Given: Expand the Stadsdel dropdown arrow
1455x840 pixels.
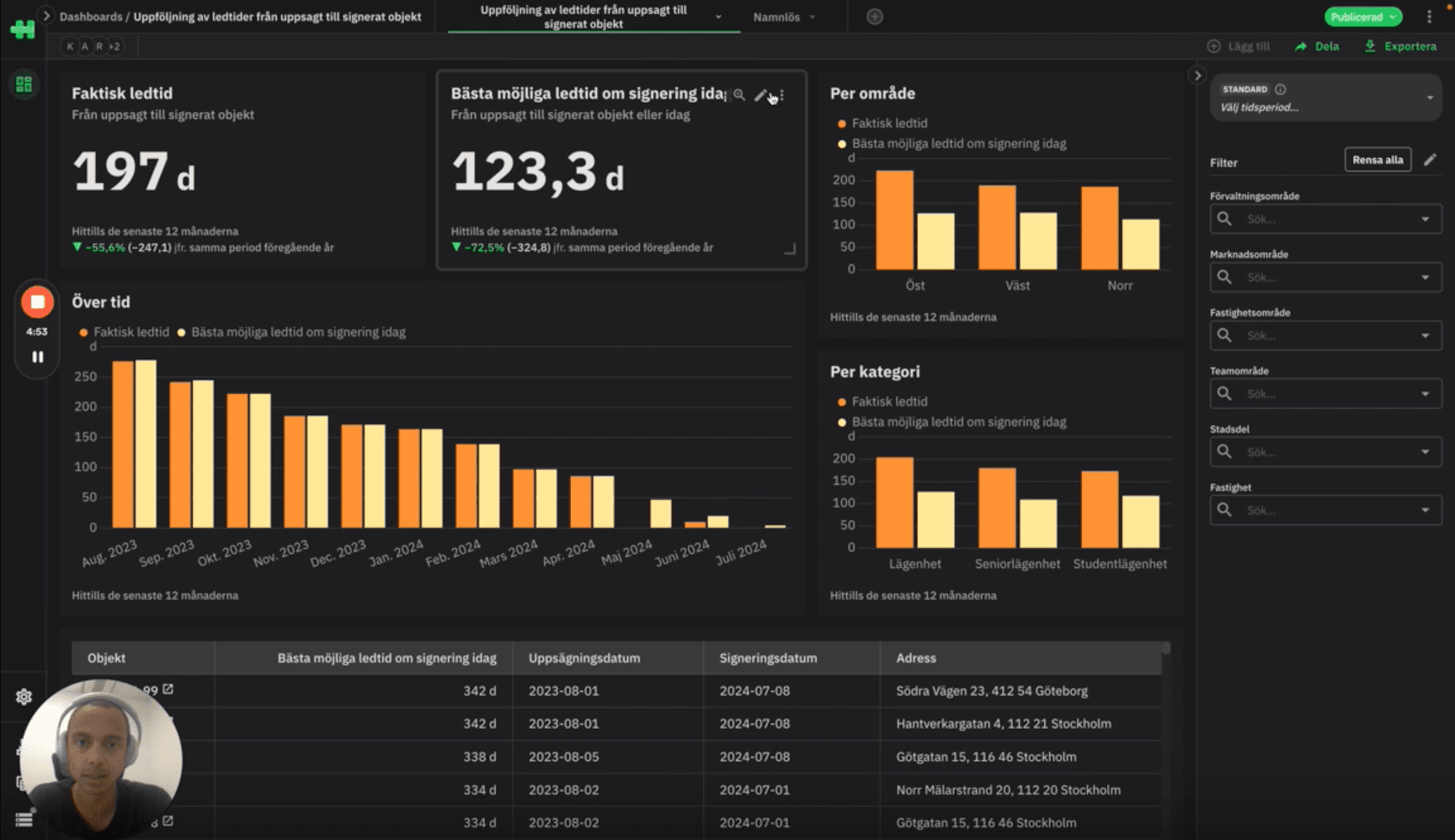Looking at the screenshot, I should pyautogui.click(x=1426, y=452).
